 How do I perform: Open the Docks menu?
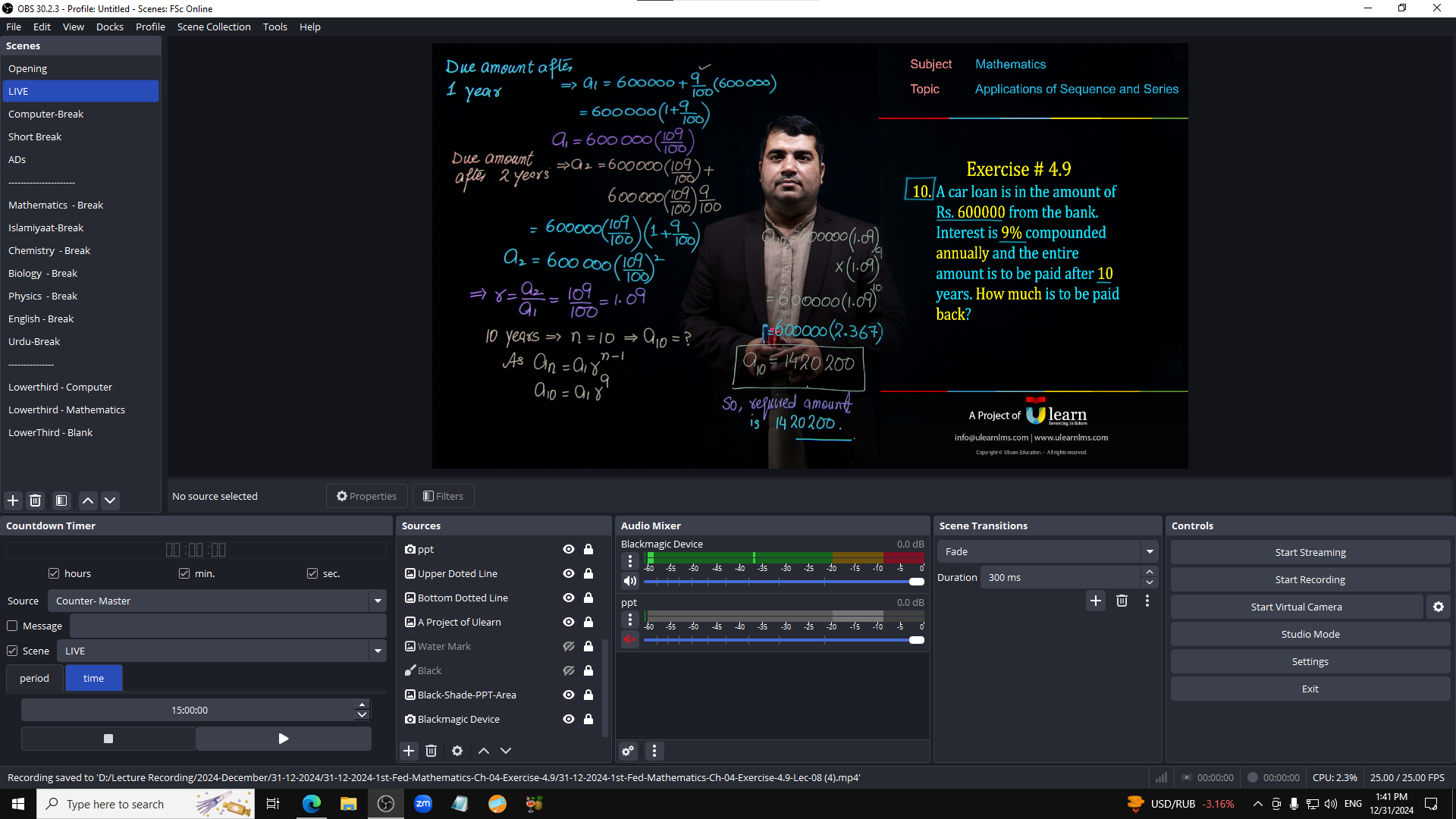[110, 27]
